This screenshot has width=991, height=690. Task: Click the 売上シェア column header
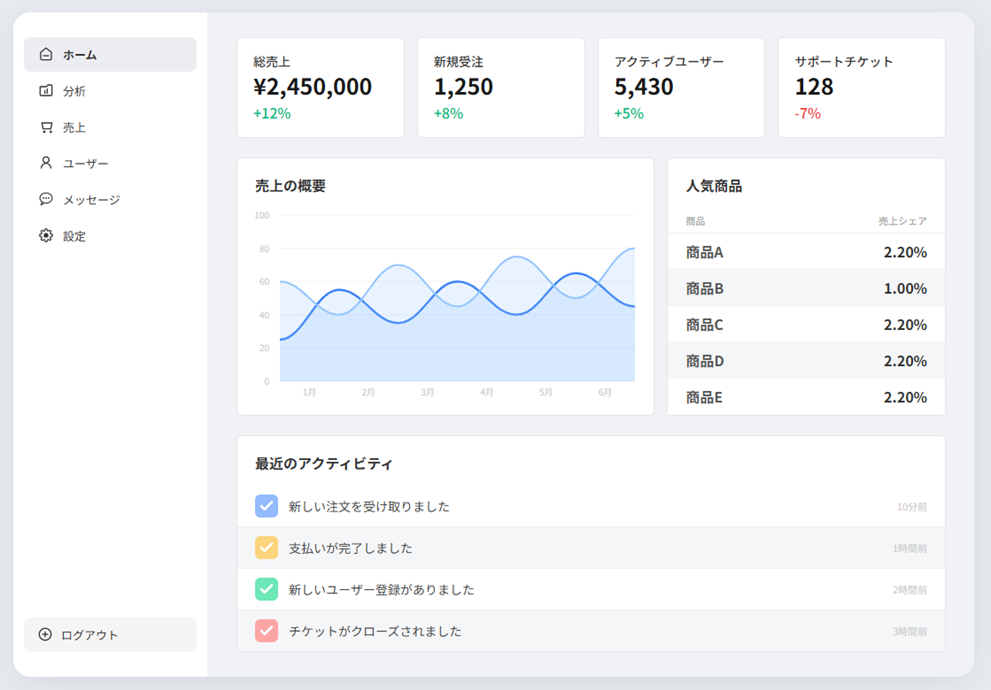[903, 221]
